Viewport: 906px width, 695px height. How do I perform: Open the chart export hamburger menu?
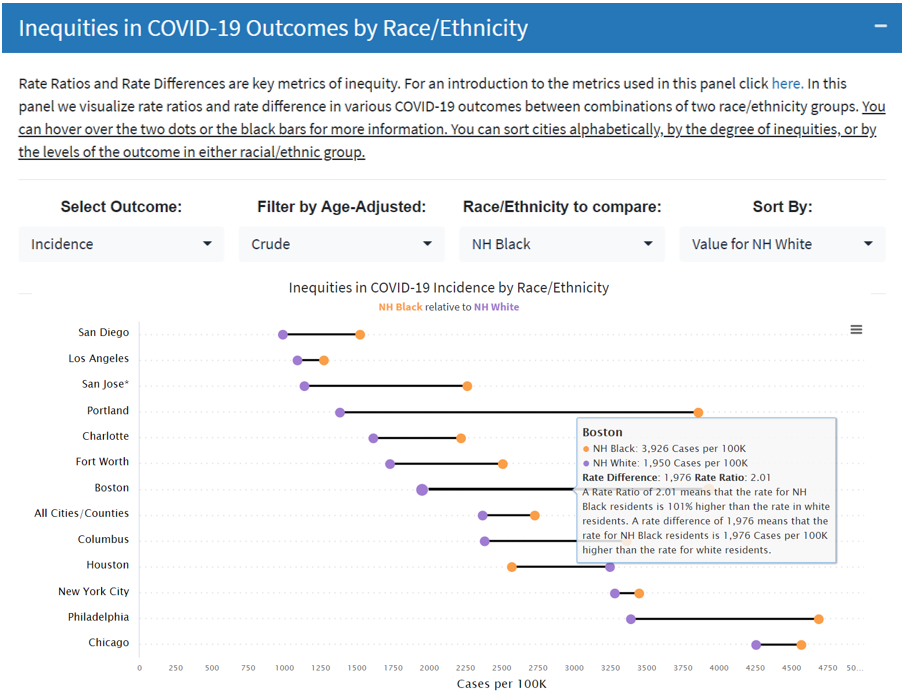856,328
